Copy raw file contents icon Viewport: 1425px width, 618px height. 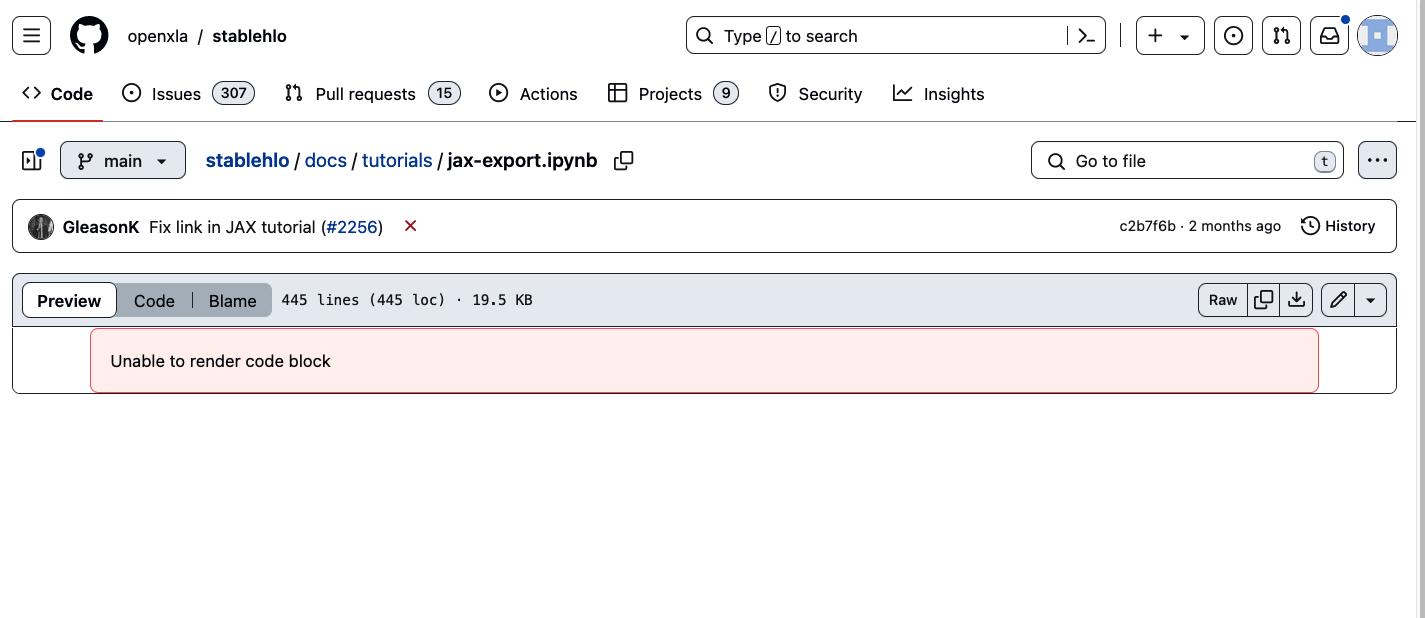click(x=1264, y=300)
